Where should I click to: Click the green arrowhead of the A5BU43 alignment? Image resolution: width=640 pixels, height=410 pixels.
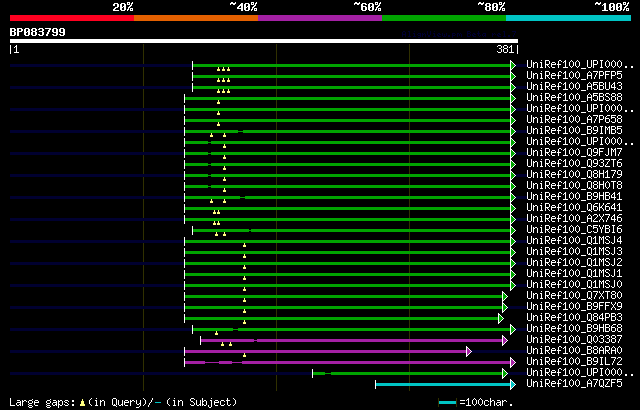click(513, 87)
